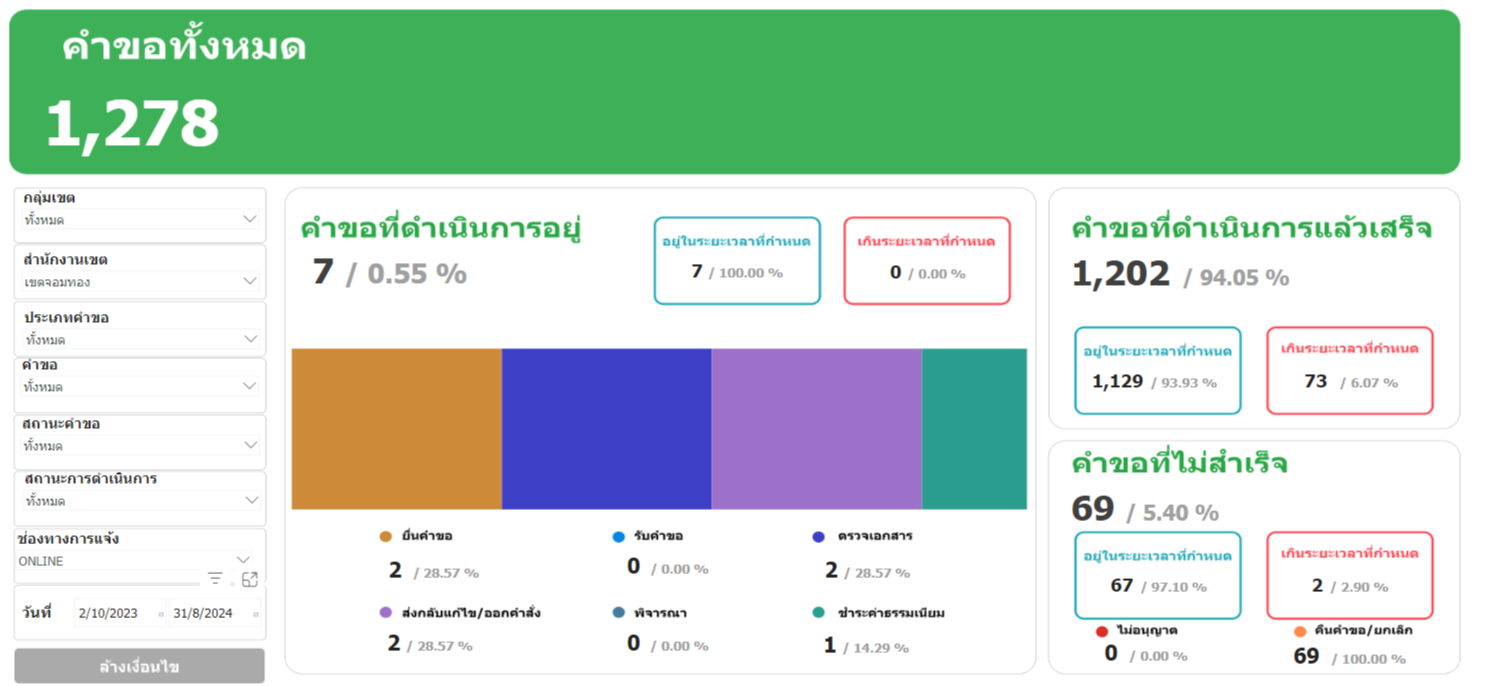
Task: Click the filter icon below the ONLINE slicer
Action: pos(215,579)
